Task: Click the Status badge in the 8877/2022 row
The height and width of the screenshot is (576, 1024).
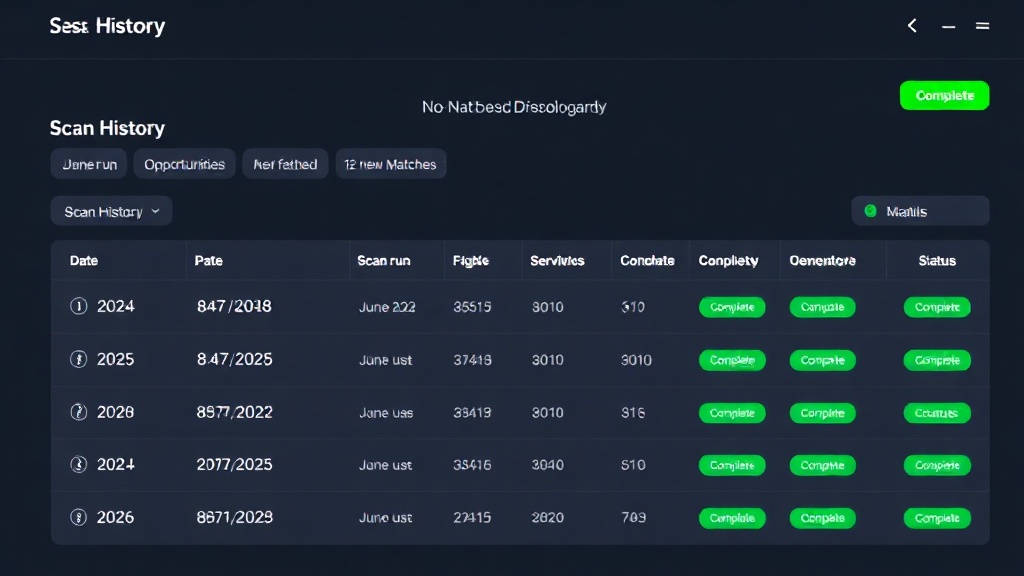Action: click(937, 413)
